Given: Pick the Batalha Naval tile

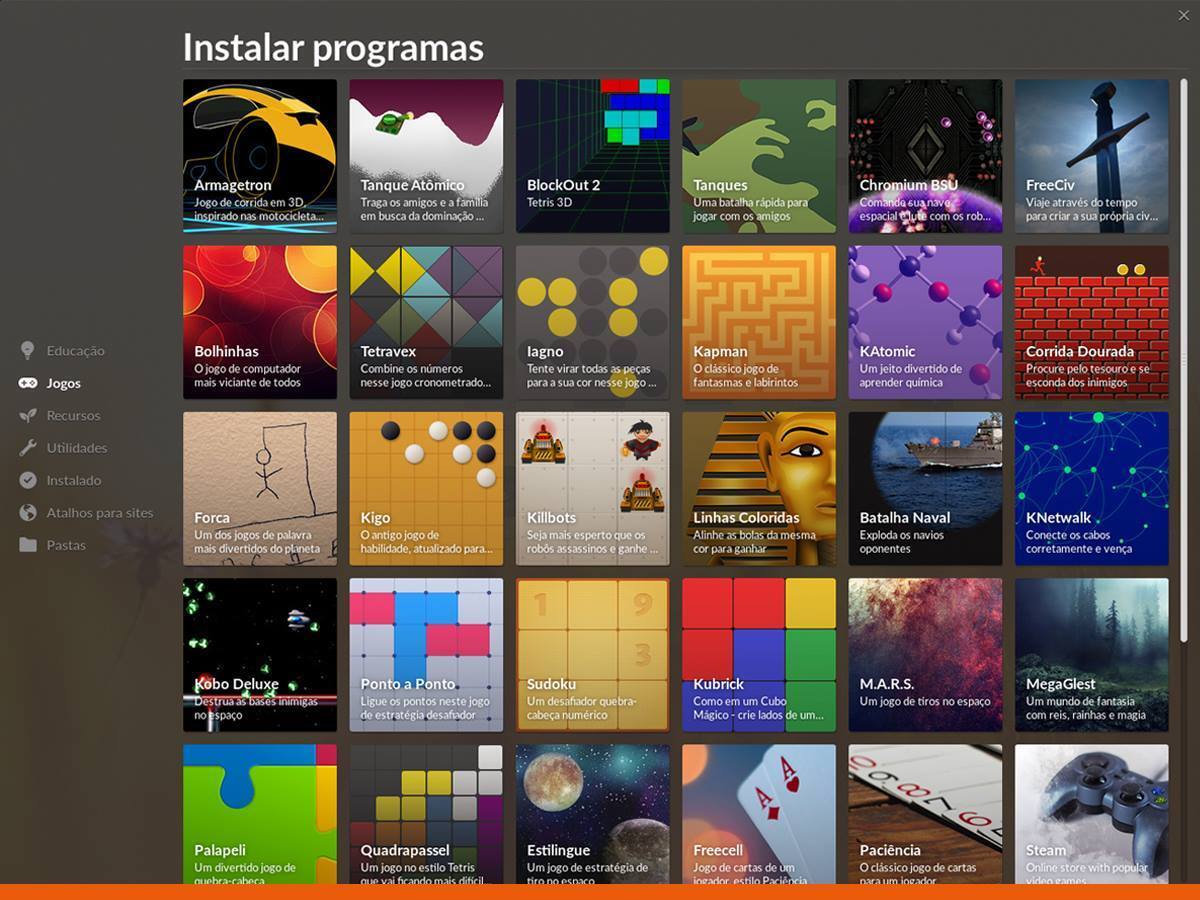Looking at the screenshot, I should click(x=925, y=488).
